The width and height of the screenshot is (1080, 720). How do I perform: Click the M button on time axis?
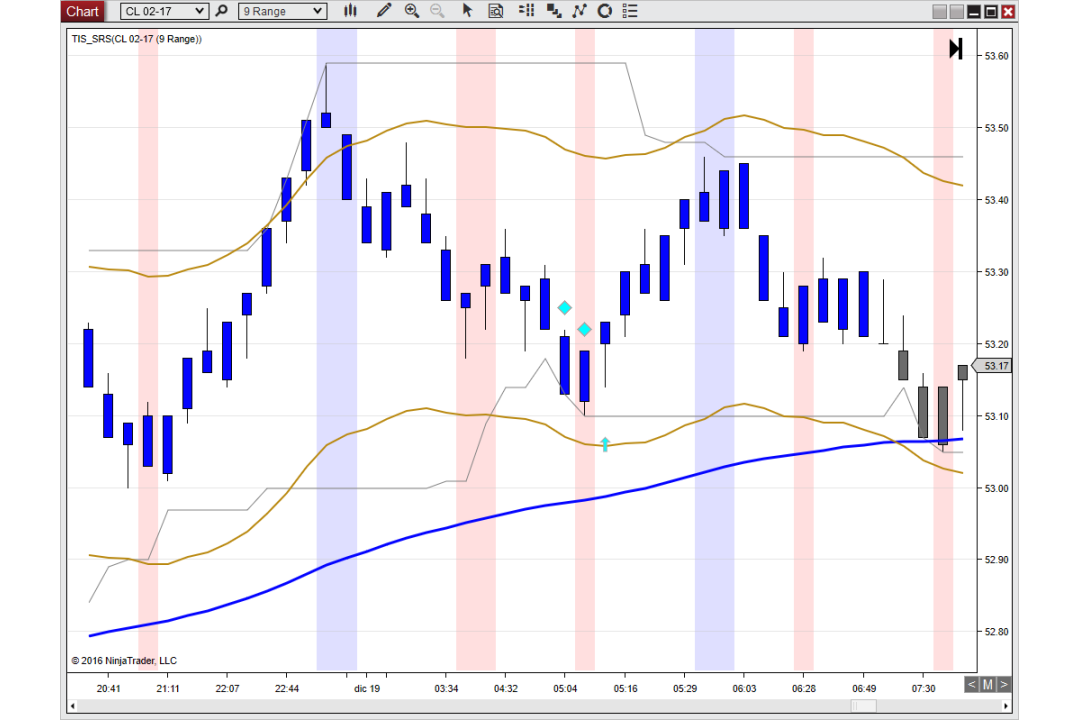point(988,684)
